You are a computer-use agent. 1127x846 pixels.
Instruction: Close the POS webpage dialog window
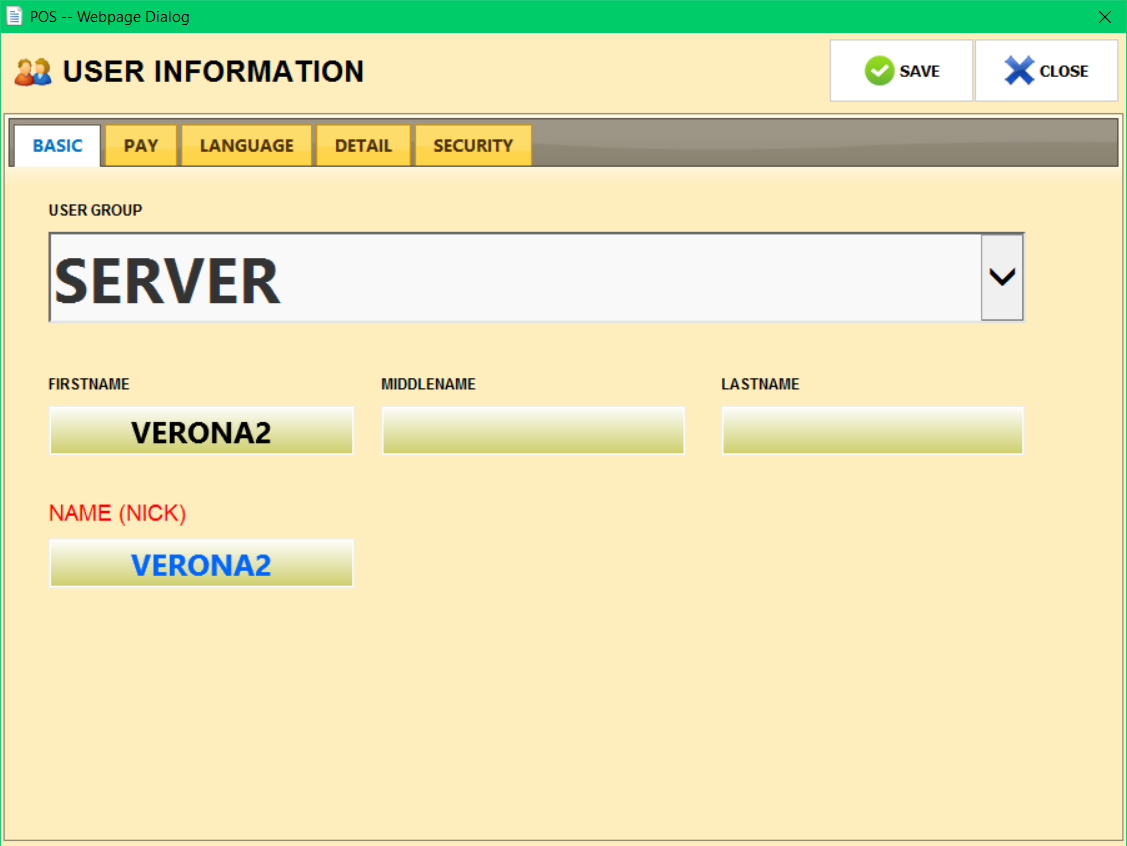coord(1104,17)
